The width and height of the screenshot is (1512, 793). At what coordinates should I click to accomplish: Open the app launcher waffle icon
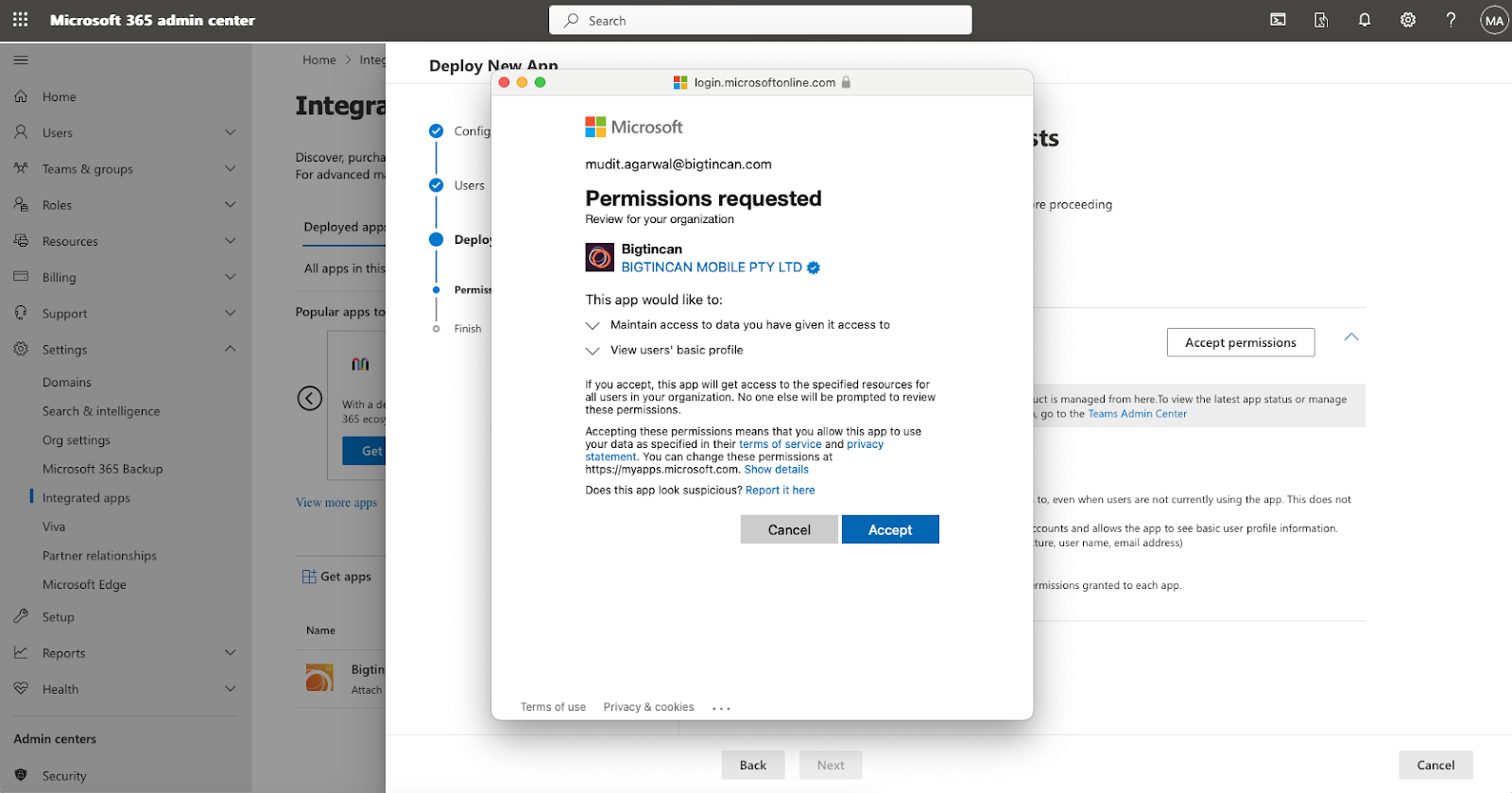[20, 20]
